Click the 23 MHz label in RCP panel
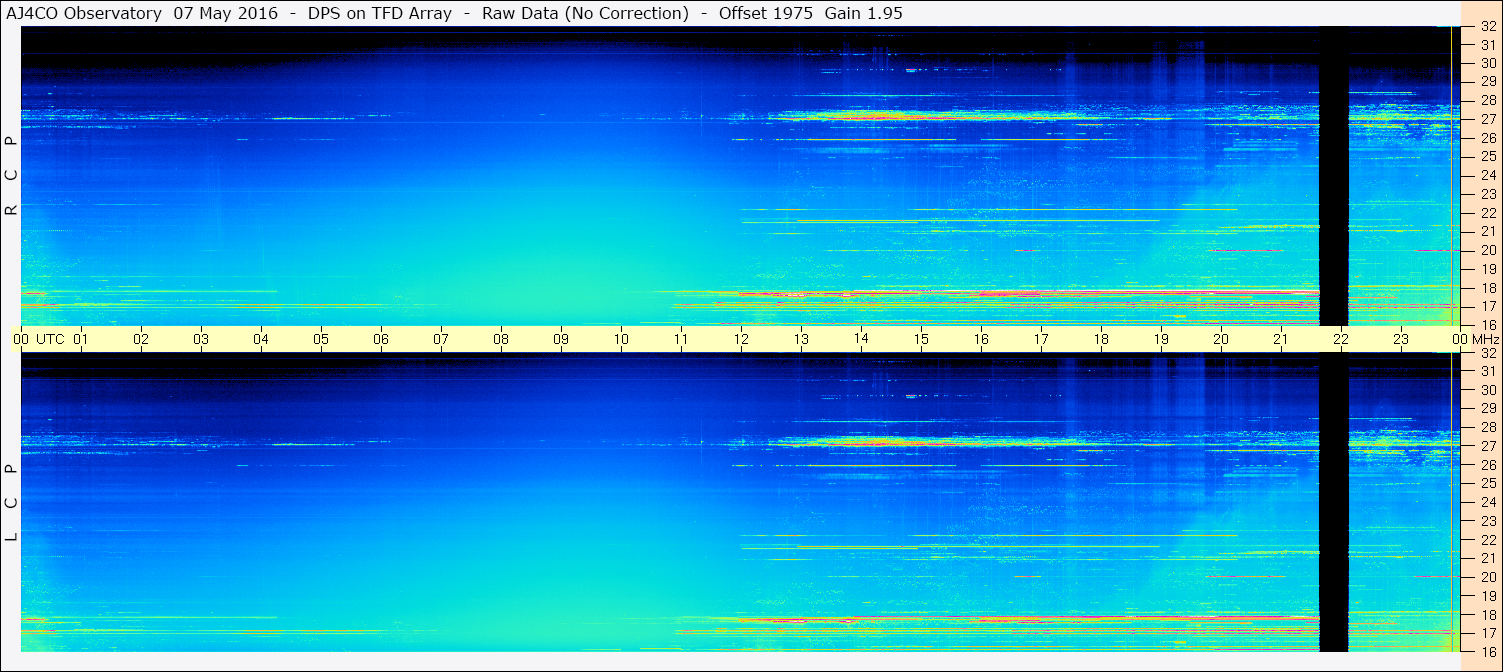This screenshot has height=672, width=1503. (1488, 194)
